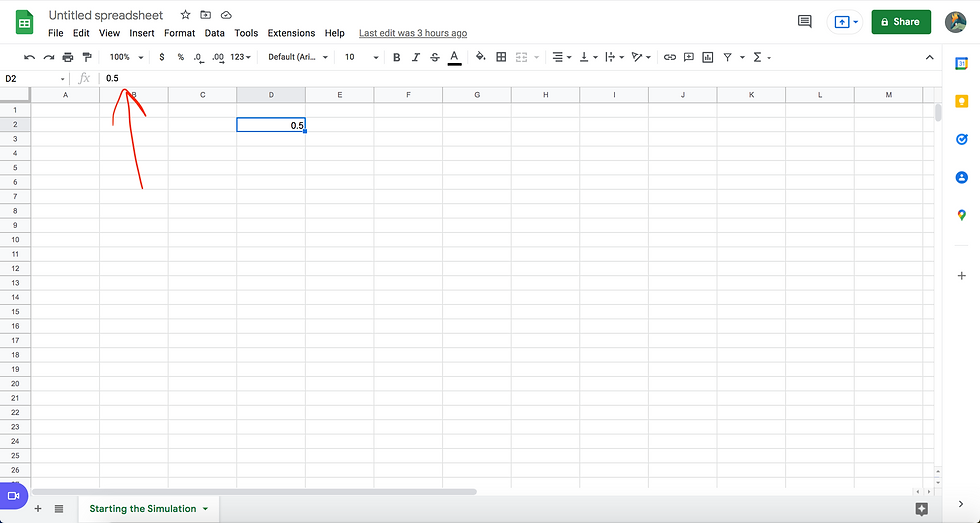Open the View menu
The height and width of the screenshot is (523, 980).
pos(109,33)
